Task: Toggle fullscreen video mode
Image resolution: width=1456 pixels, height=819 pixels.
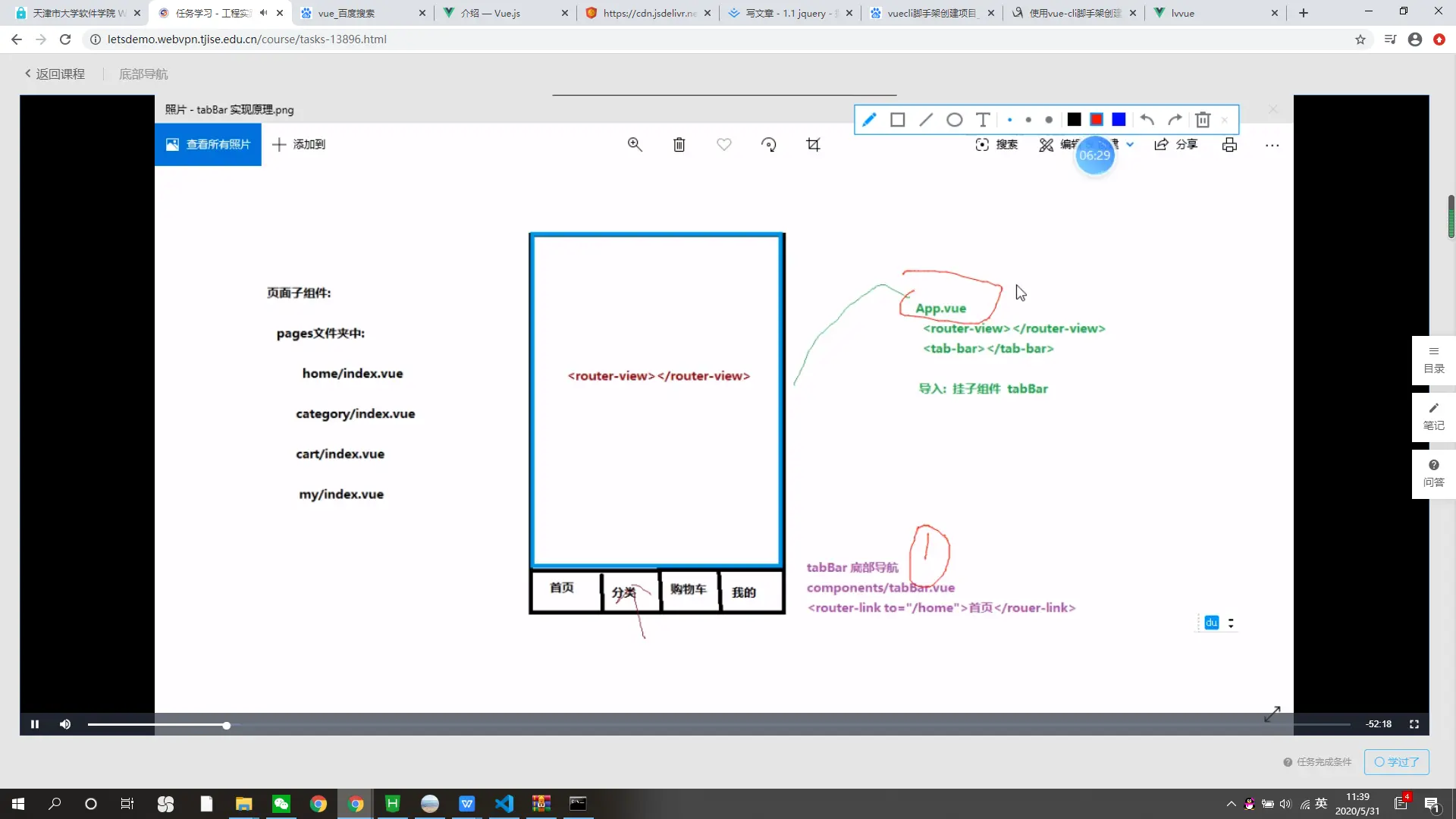Action: tap(1414, 724)
